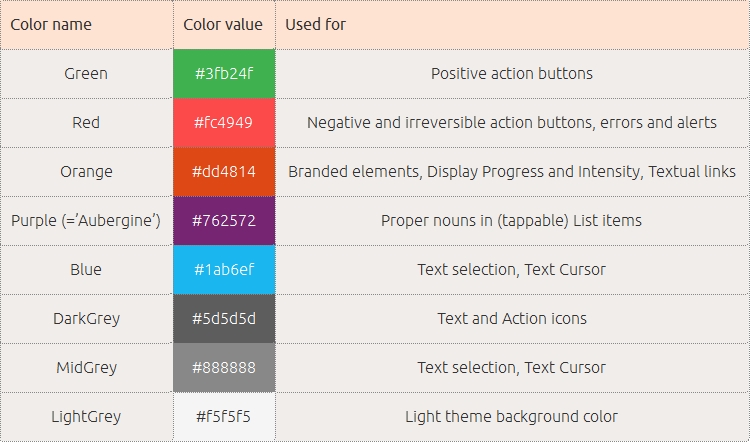This screenshot has height=442, width=750.
Task: Click the "Used for" column header
Action: coord(315,24)
